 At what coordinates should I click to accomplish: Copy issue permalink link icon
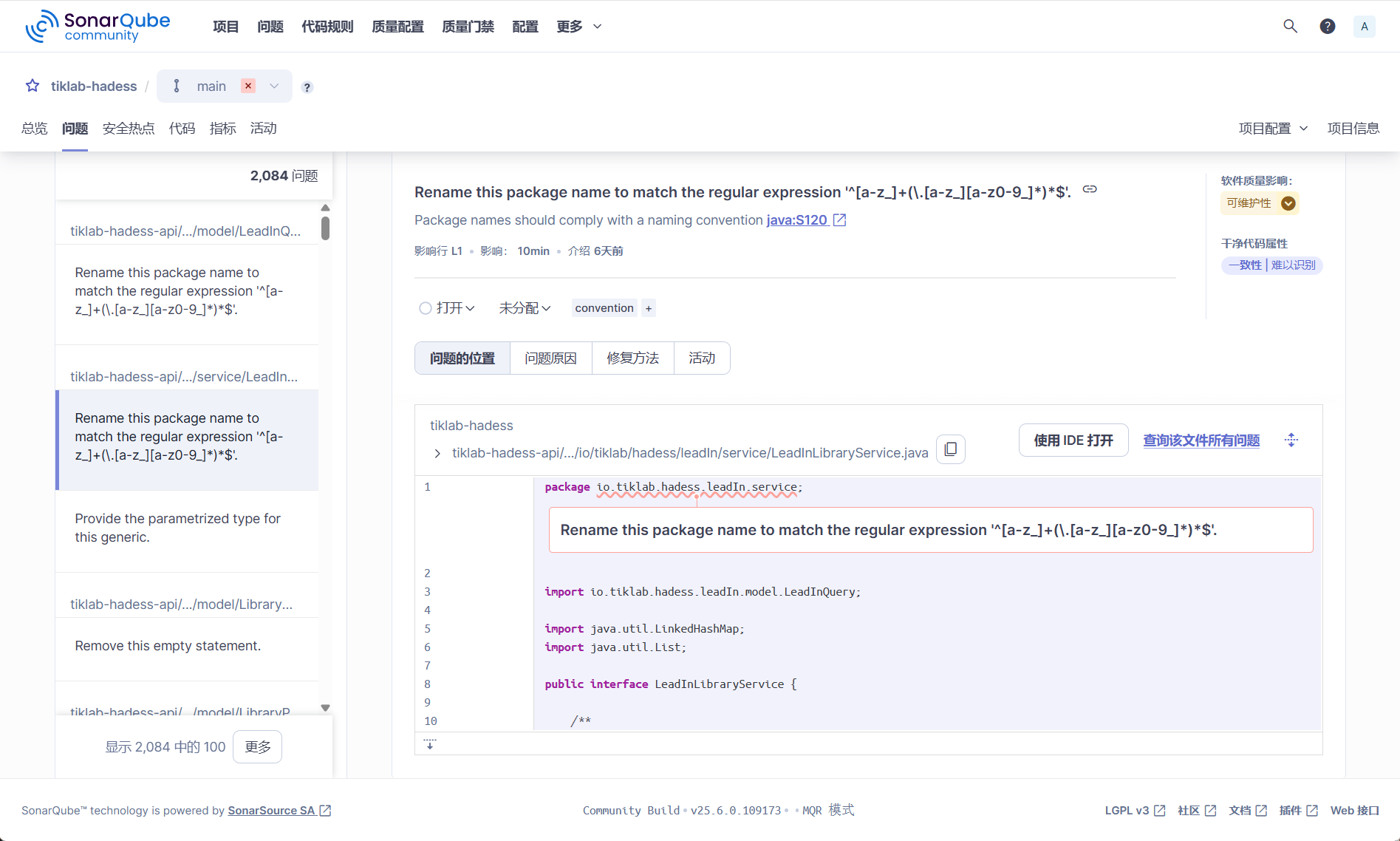coord(1090,189)
